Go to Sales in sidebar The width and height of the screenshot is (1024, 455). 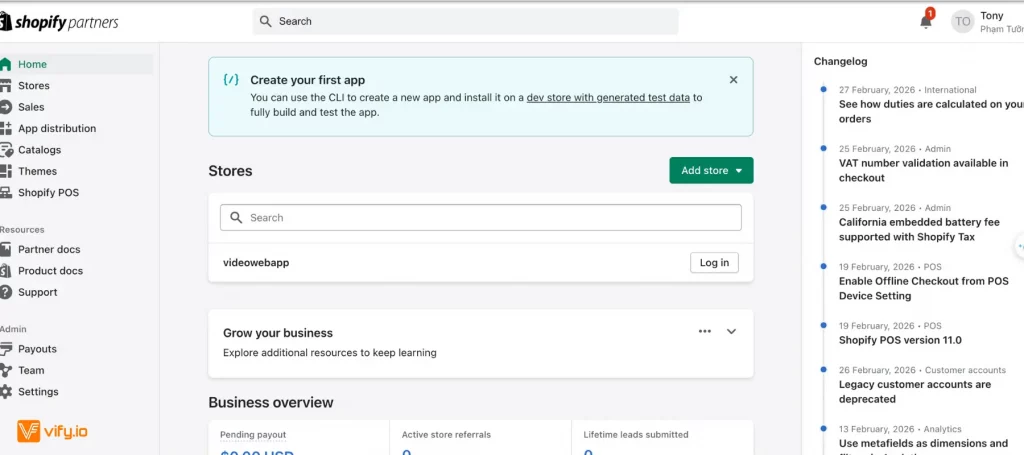coord(76,107)
